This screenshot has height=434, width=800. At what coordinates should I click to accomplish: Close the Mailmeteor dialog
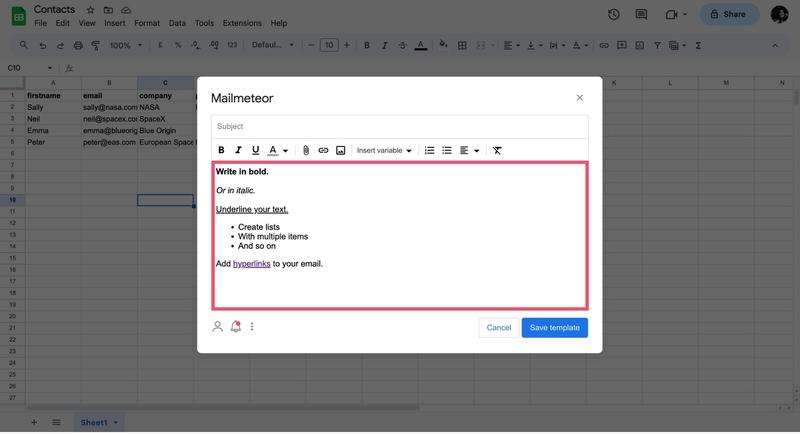580,98
